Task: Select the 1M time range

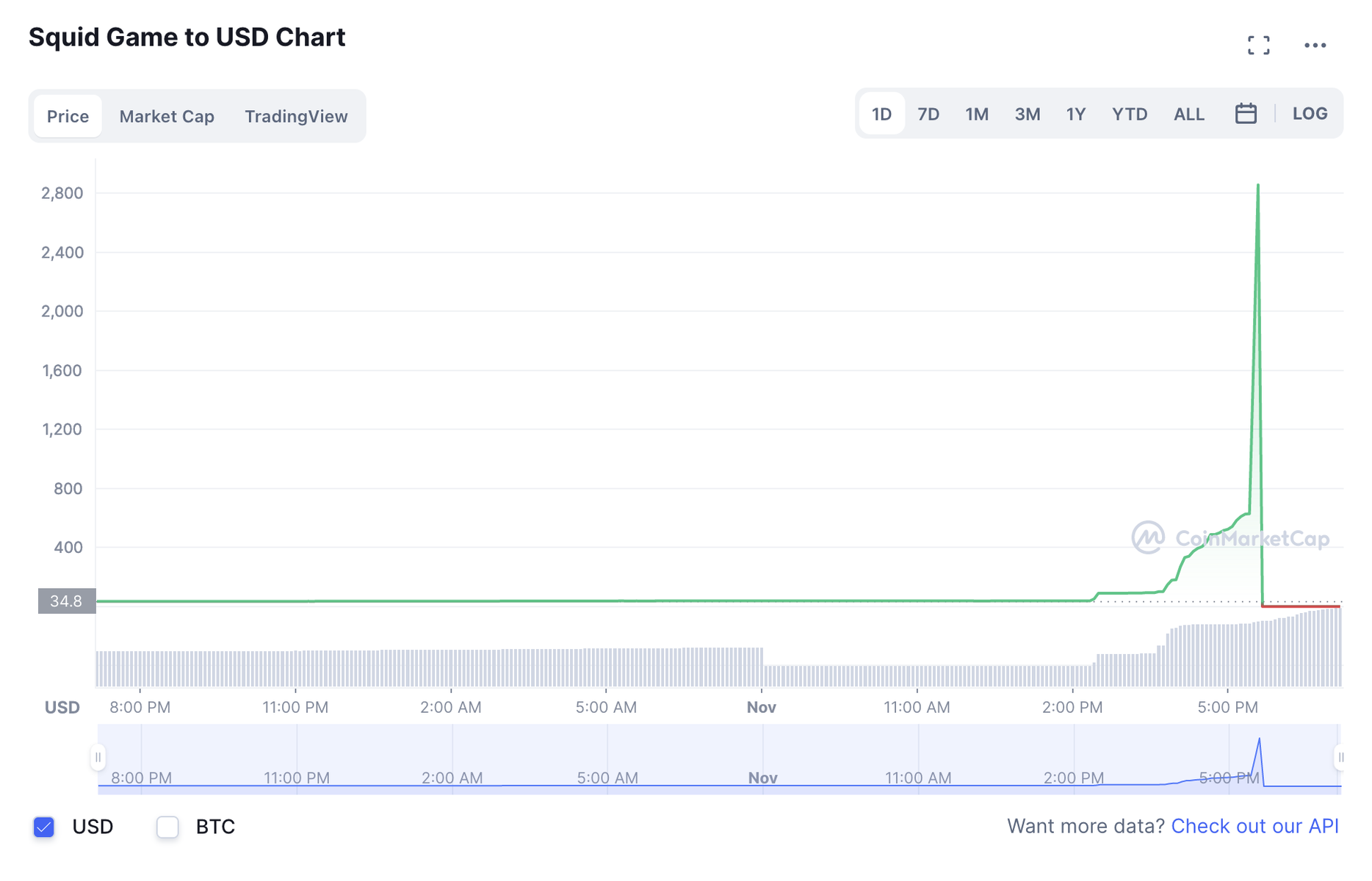Action: (977, 114)
